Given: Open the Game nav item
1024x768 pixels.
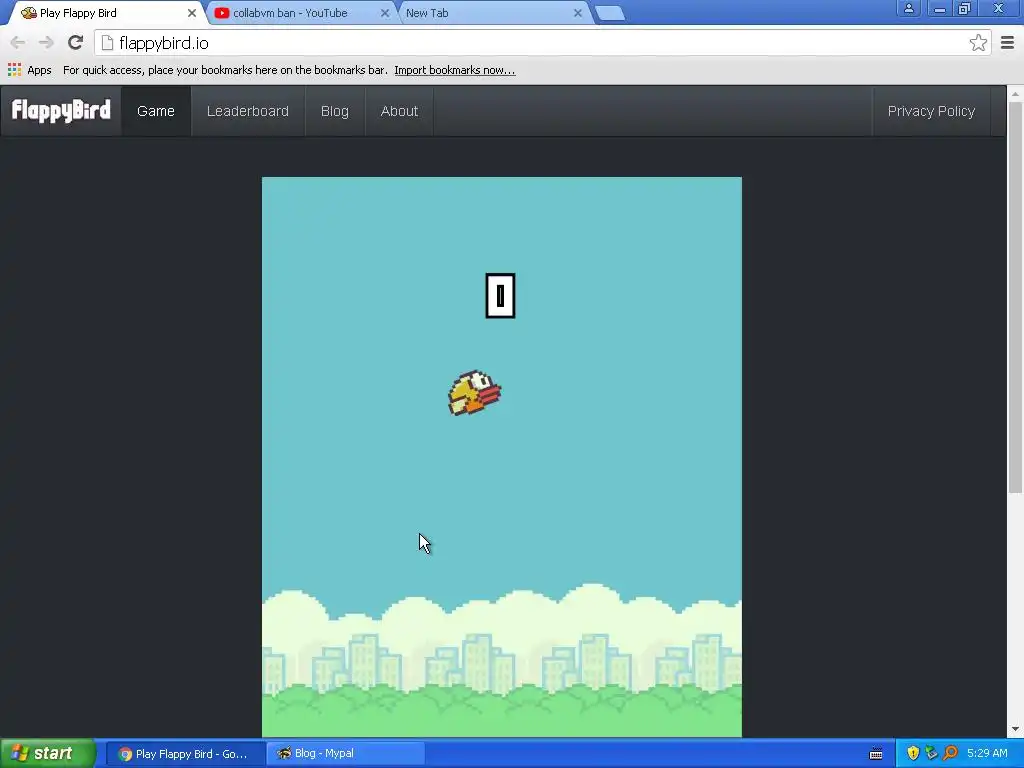Looking at the screenshot, I should tap(155, 111).
